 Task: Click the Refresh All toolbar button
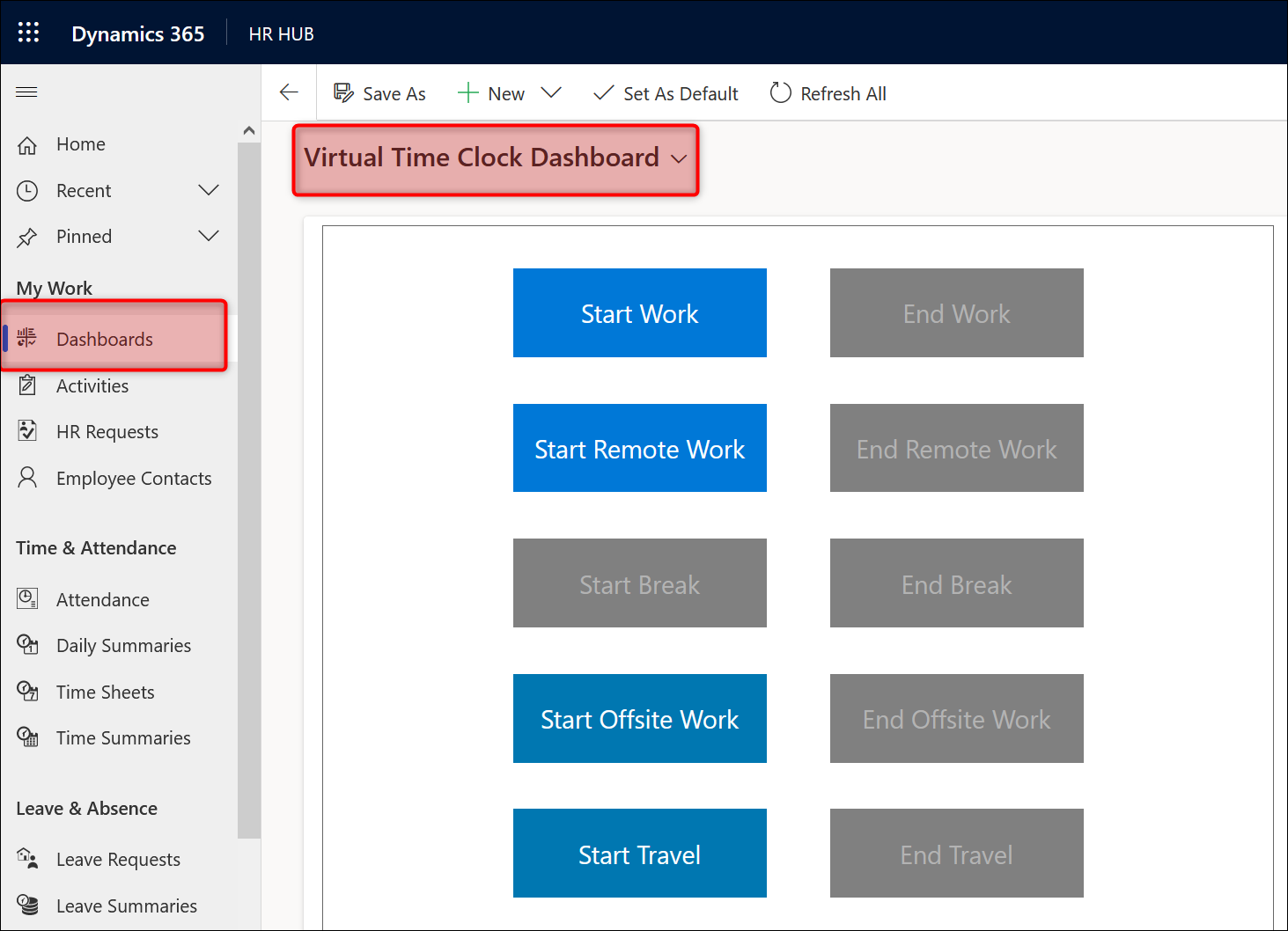click(x=828, y=93)
